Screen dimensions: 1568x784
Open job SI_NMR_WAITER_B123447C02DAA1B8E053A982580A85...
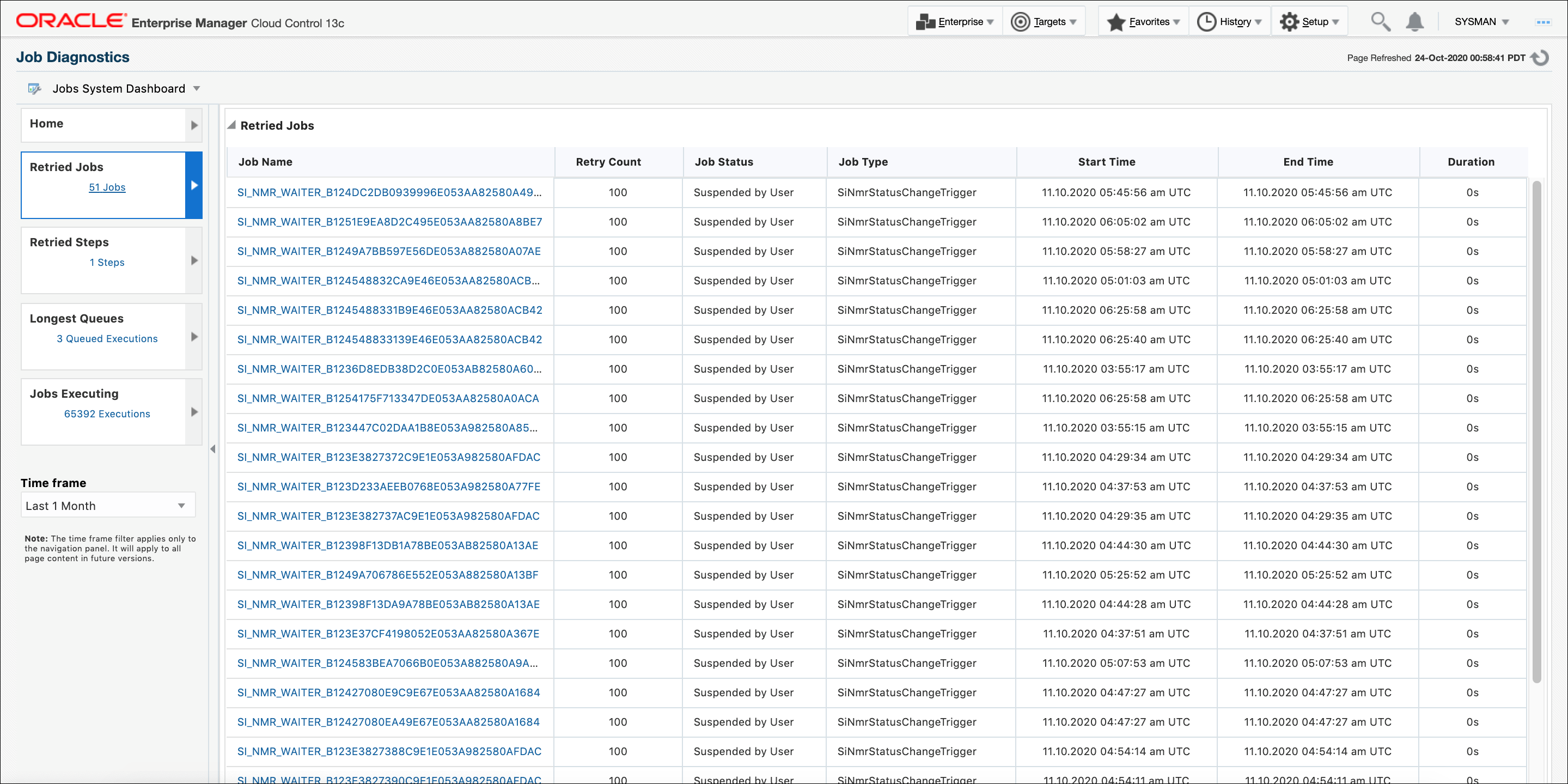(x=387, y=428)
